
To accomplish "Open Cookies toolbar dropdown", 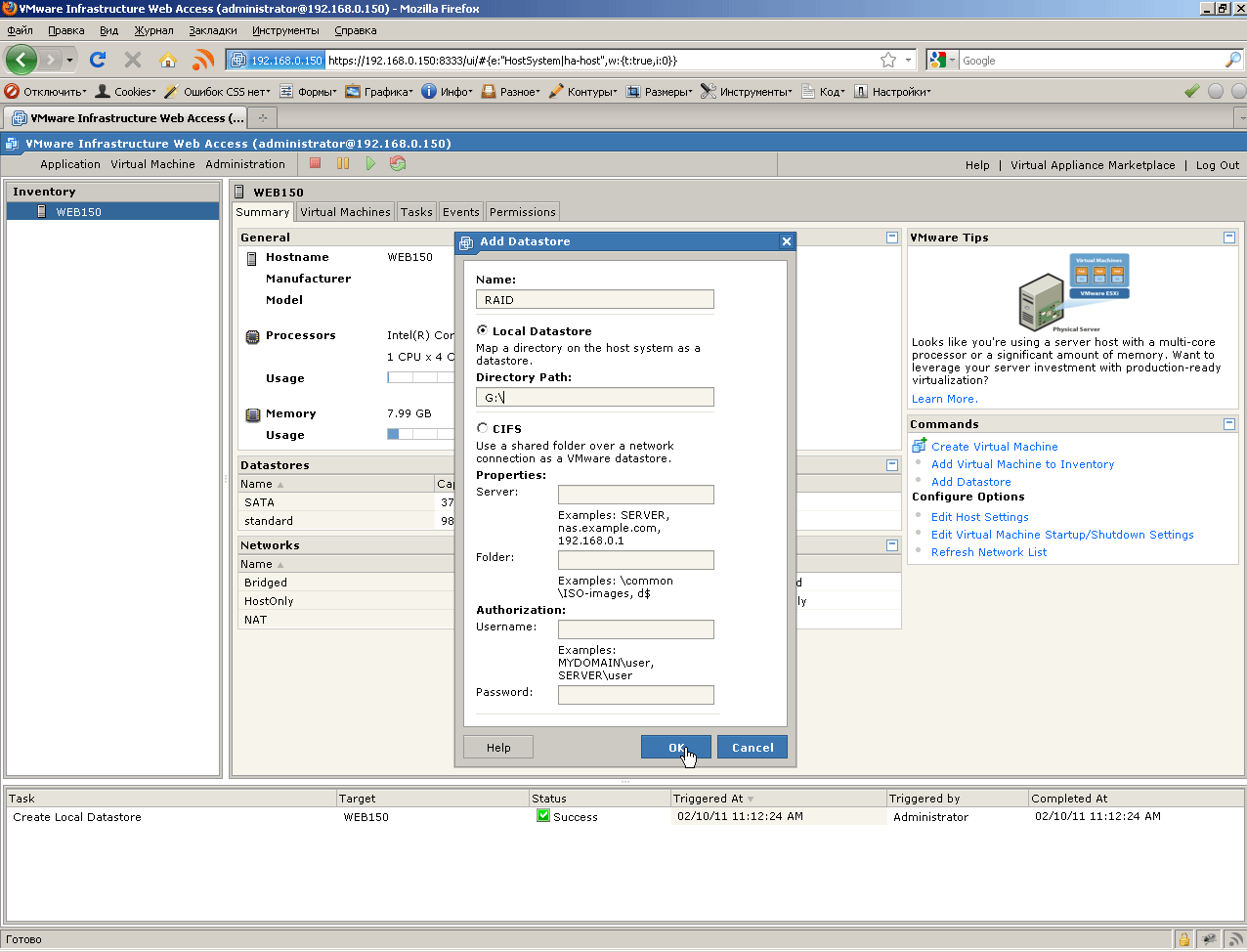I will (x=125, y=91).
